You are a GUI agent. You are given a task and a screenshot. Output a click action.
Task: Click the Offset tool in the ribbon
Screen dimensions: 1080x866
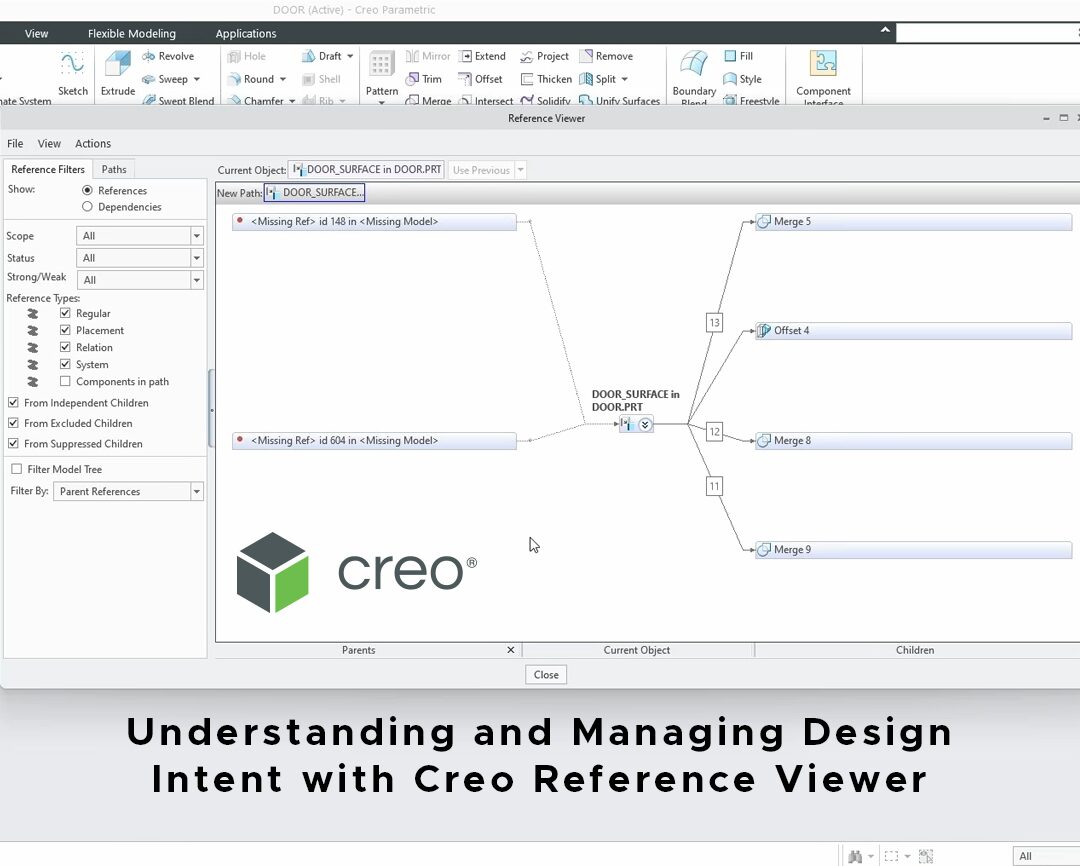pyautogui.click(x=481, y=79)
